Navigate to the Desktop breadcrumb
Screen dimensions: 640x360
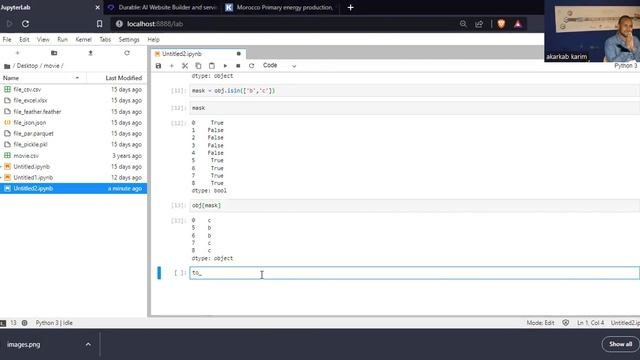[x=27, y=66]
